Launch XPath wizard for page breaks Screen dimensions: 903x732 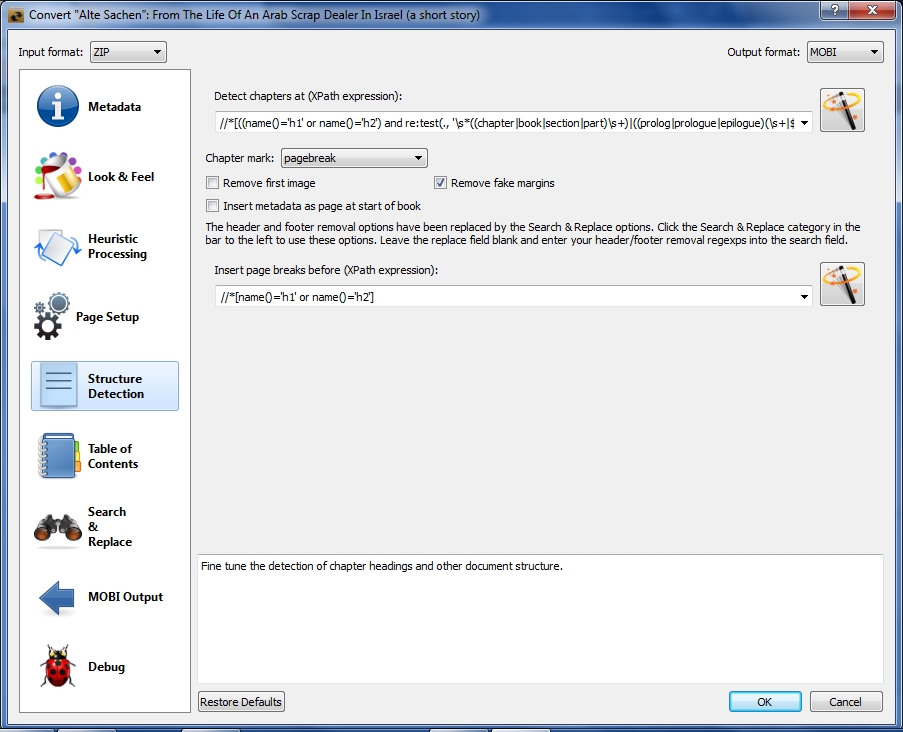coord(842,284)
